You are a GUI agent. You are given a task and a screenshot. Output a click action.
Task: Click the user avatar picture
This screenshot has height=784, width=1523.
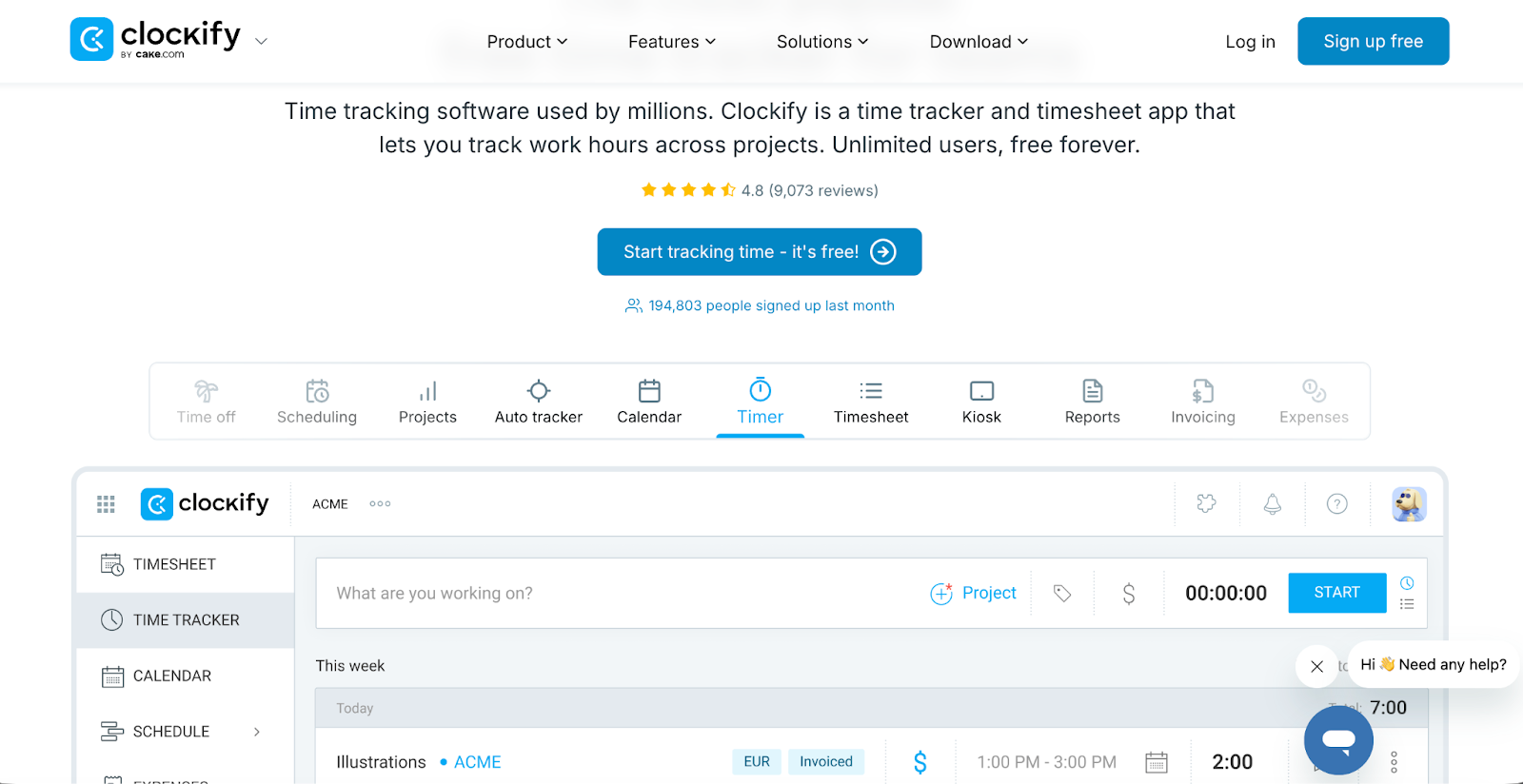coord(1408,504)
